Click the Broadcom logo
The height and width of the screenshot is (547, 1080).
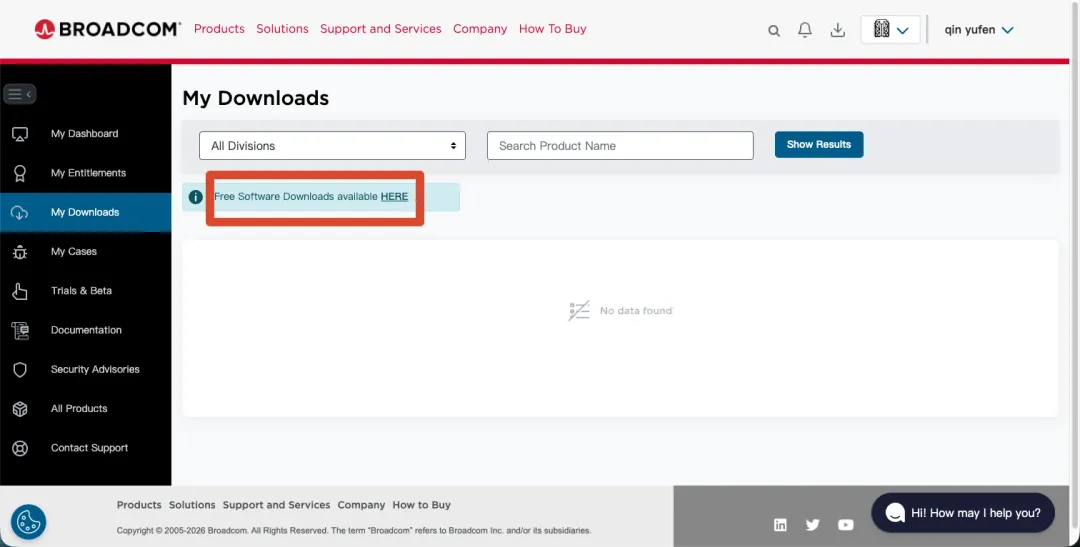click(x=107, y=29)
